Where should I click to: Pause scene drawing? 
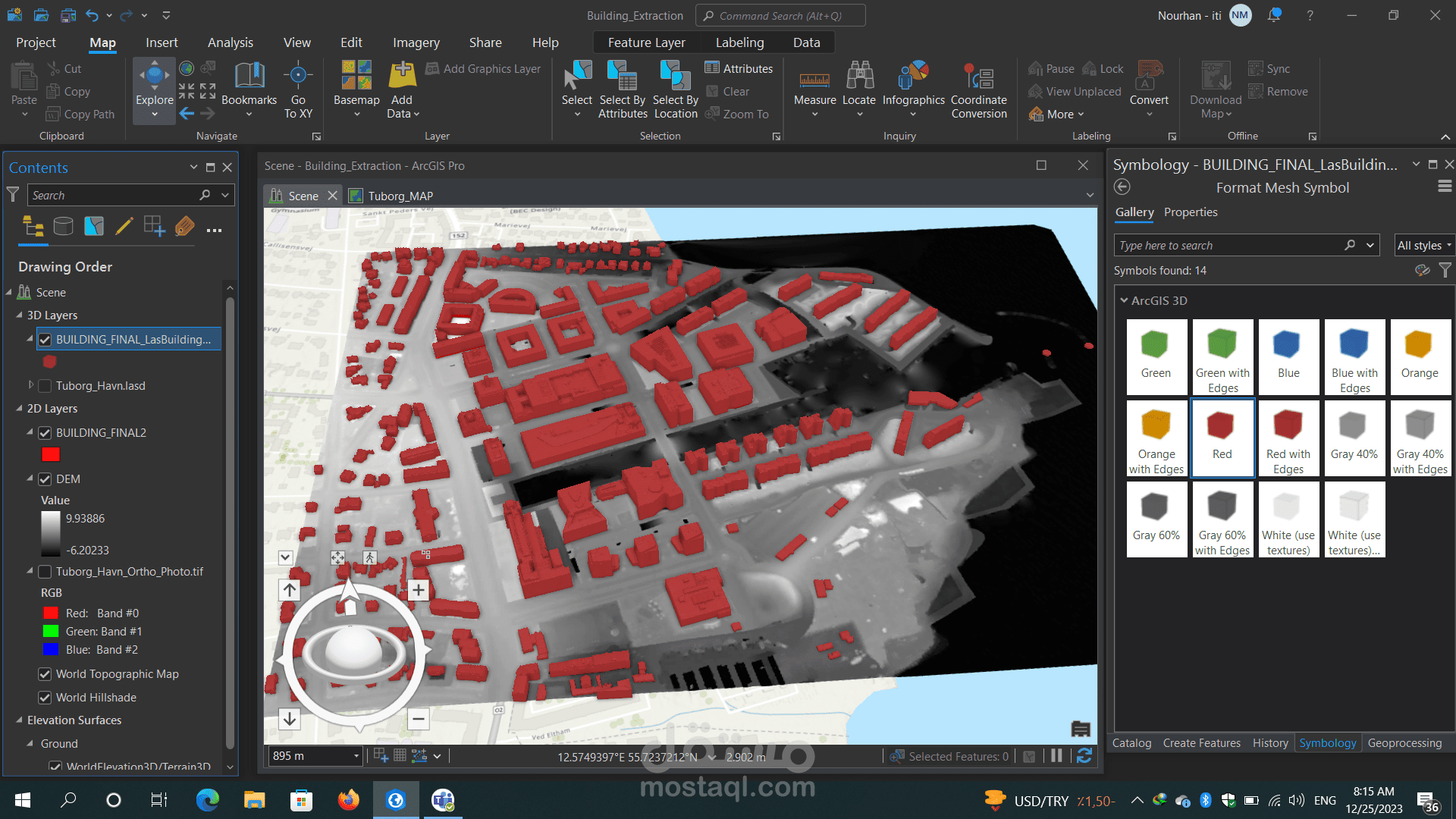(x=1056, y=756)
